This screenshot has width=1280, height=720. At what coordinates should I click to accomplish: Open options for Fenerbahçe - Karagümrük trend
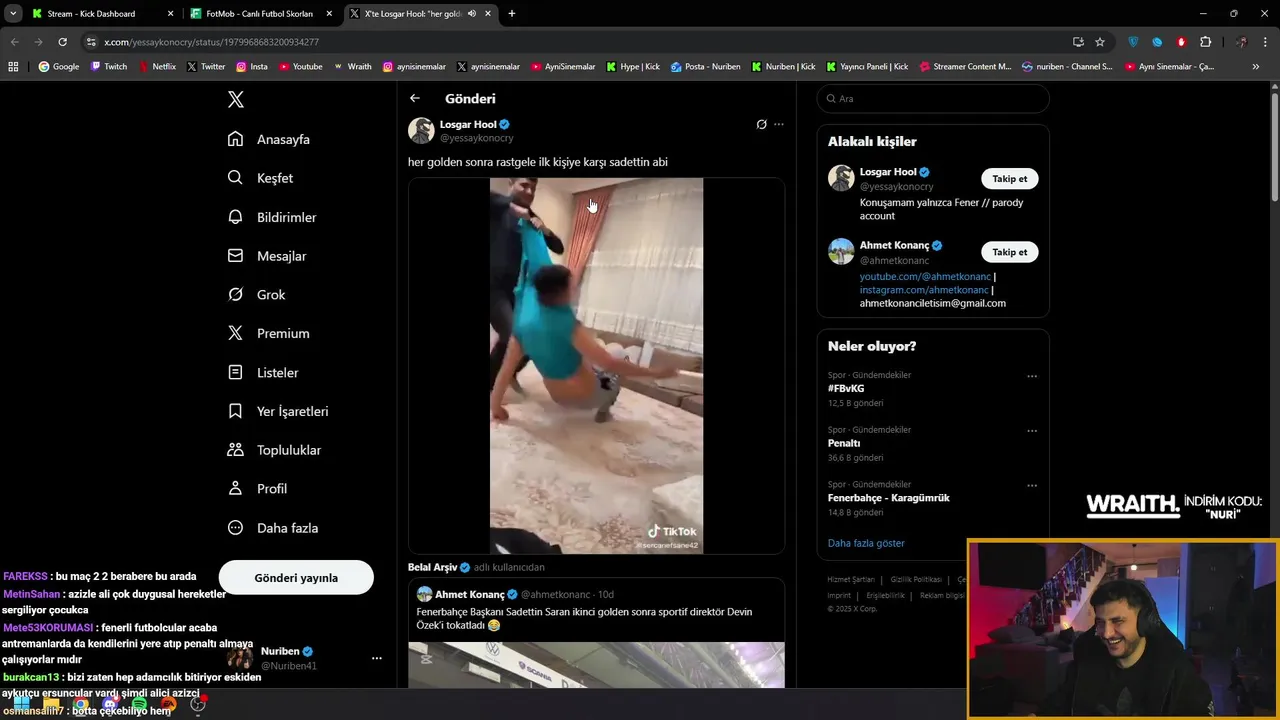[x=1032, y=485]
